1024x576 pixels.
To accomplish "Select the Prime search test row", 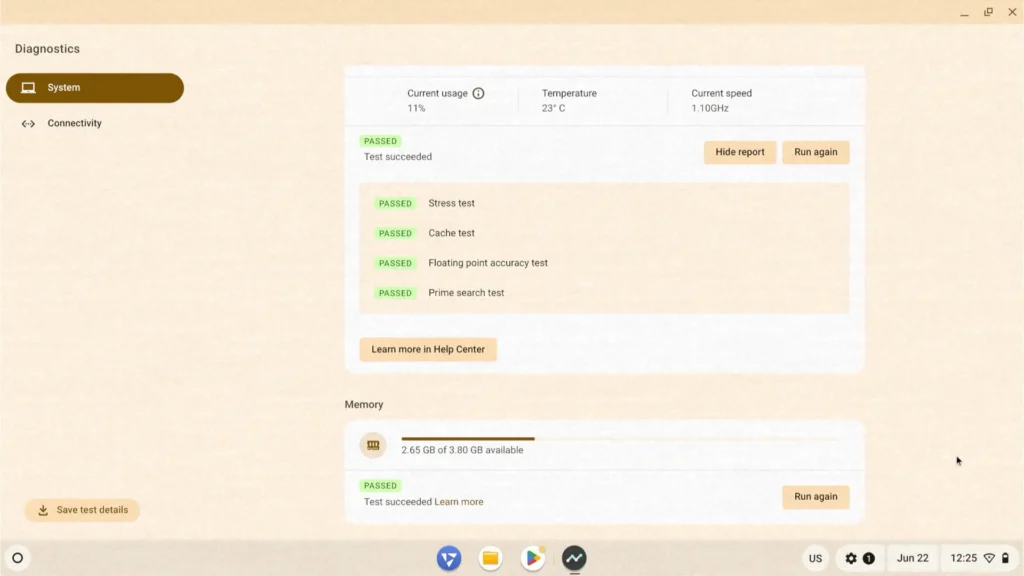I will click(604, 293).
